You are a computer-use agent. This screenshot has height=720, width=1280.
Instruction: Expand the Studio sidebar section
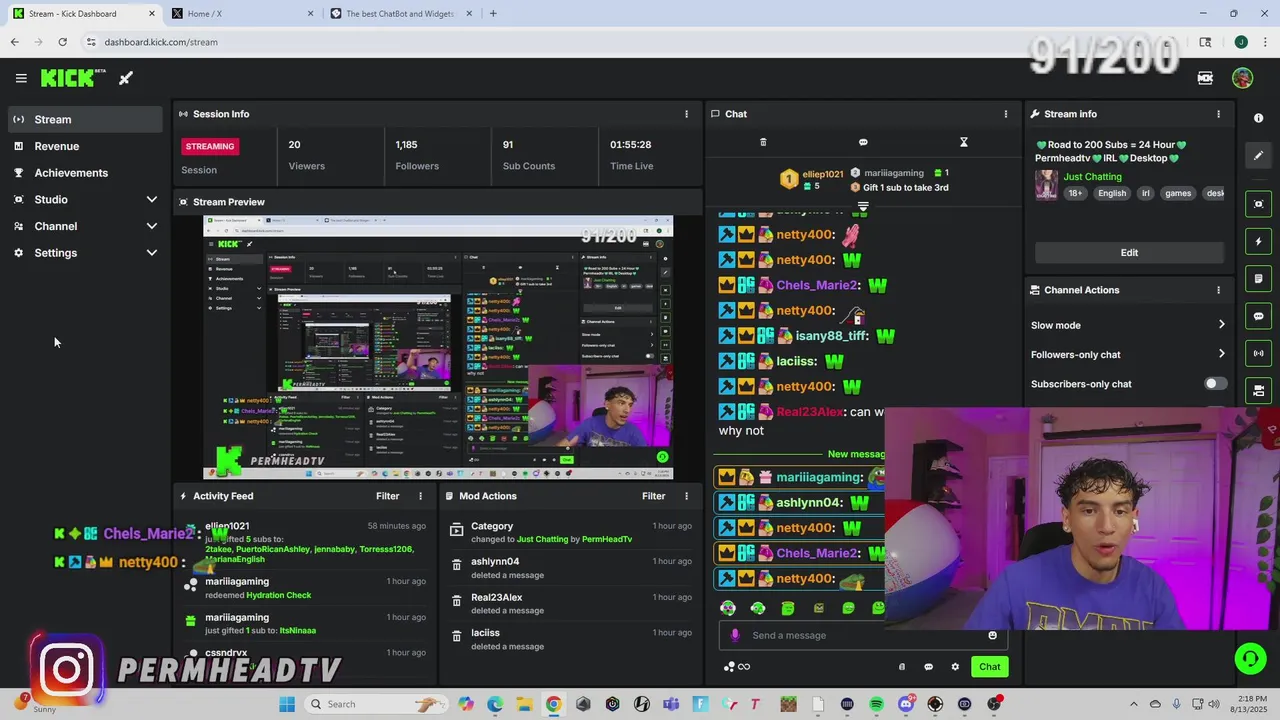pyautogui.click(x=152, y=199)
